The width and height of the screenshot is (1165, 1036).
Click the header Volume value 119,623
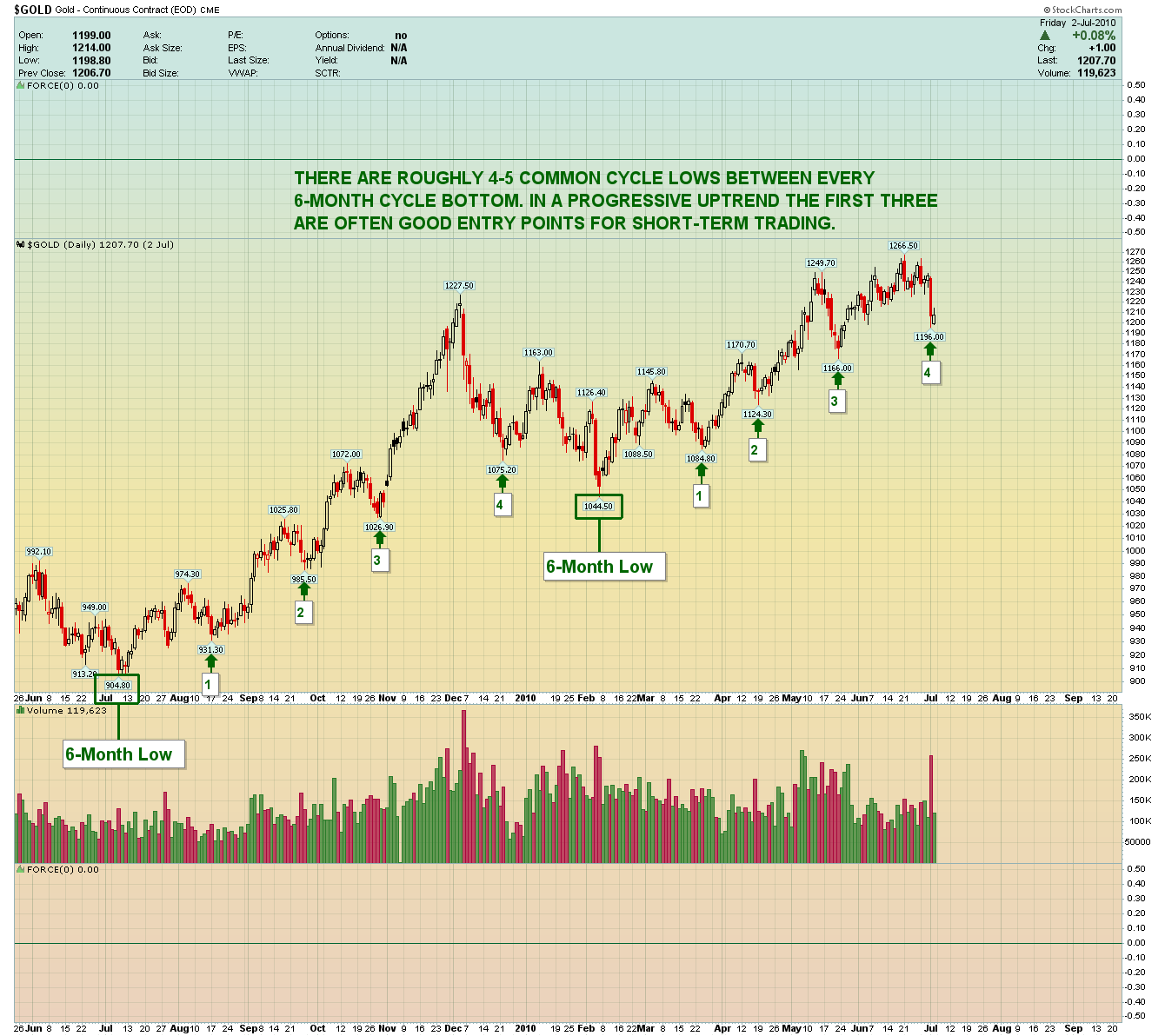click(1096, 73)
